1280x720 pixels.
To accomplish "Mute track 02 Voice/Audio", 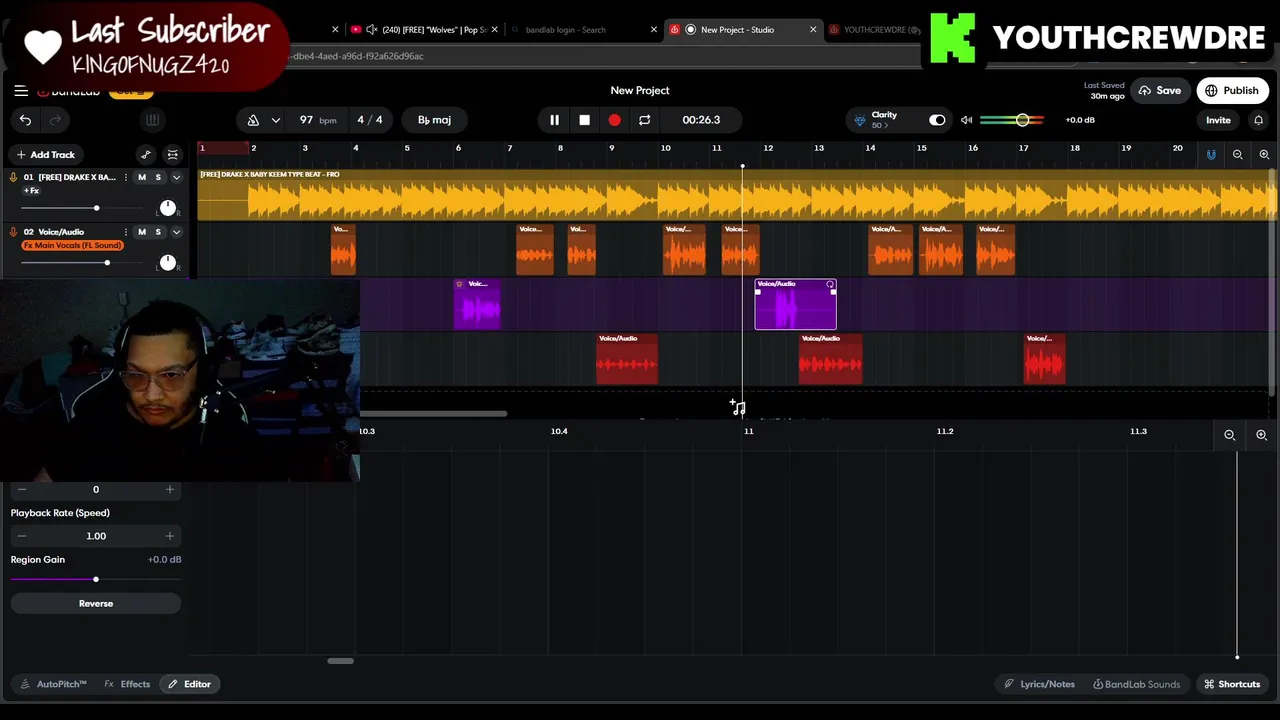I will 141,232.
